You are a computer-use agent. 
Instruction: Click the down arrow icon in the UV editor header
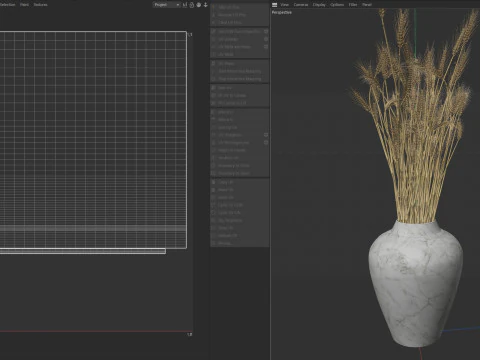point(205,5)
